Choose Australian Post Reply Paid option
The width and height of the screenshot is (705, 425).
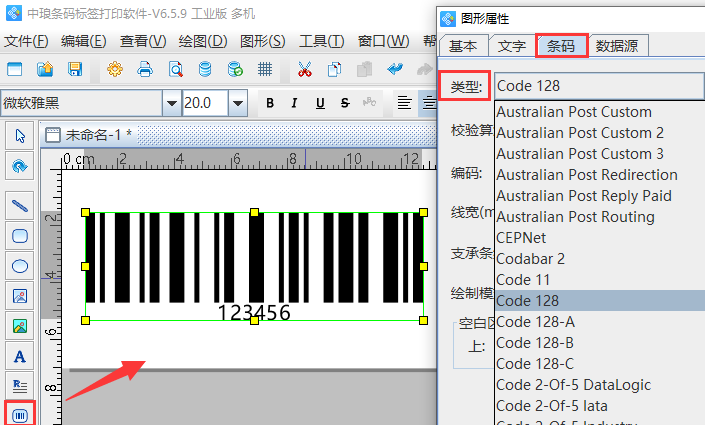tap(600, 196)
